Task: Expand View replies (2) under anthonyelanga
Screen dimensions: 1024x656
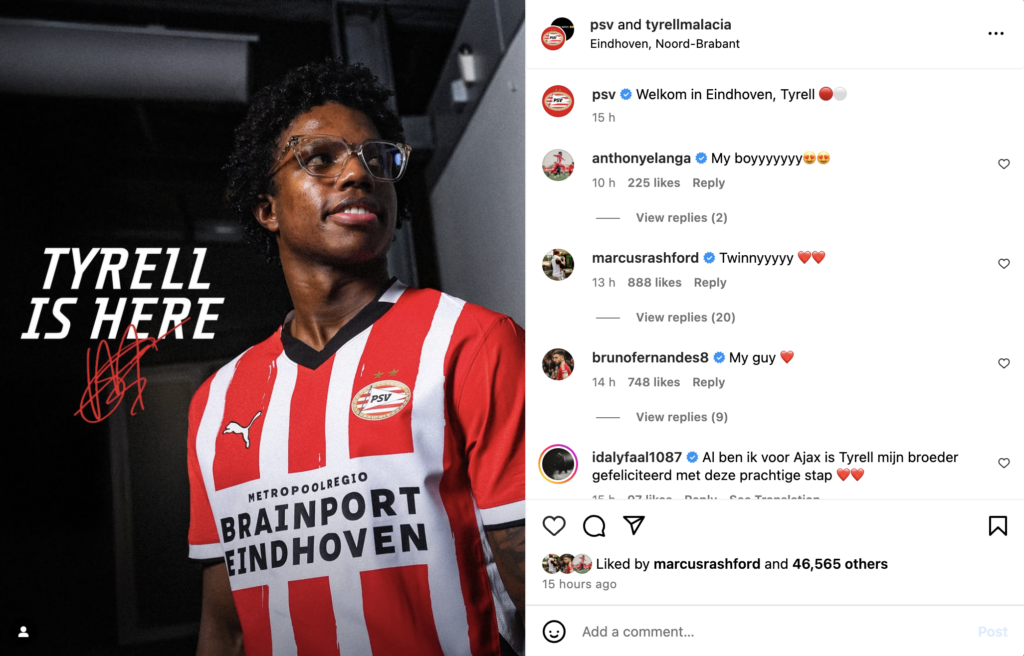Action: [x=681, y=218]
